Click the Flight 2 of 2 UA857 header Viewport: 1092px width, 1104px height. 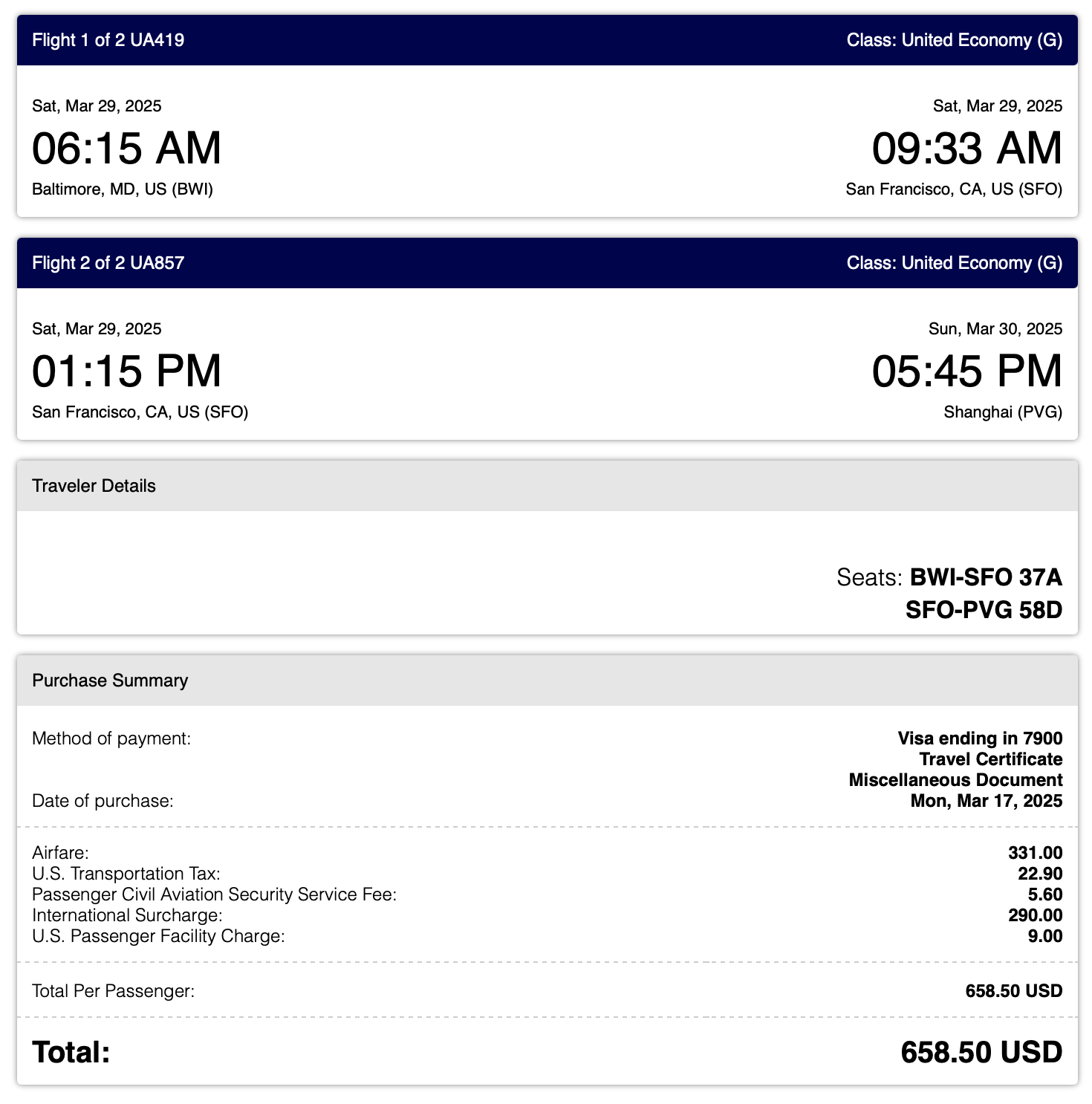108,263
